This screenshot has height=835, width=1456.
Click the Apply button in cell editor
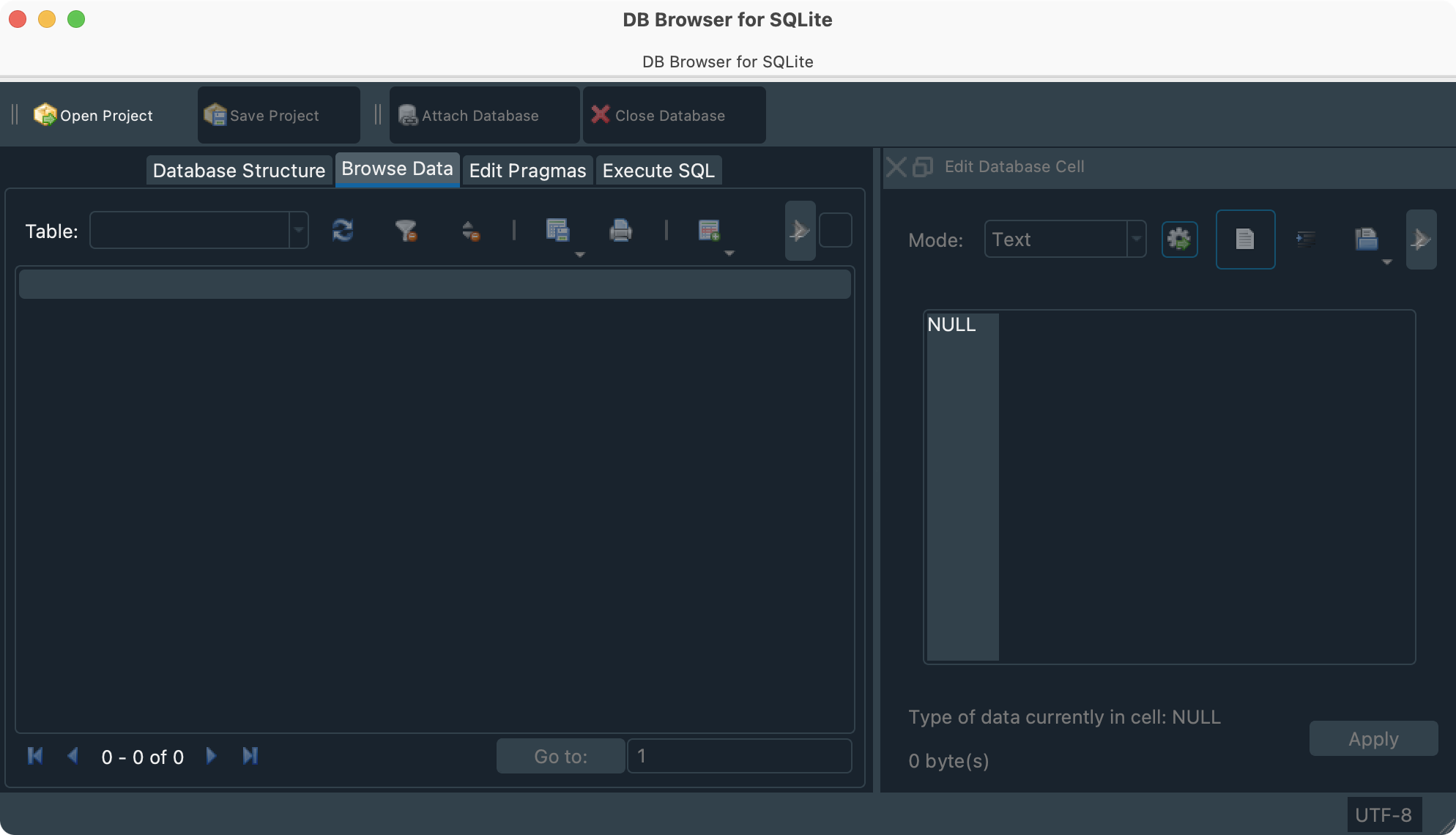1373,738
